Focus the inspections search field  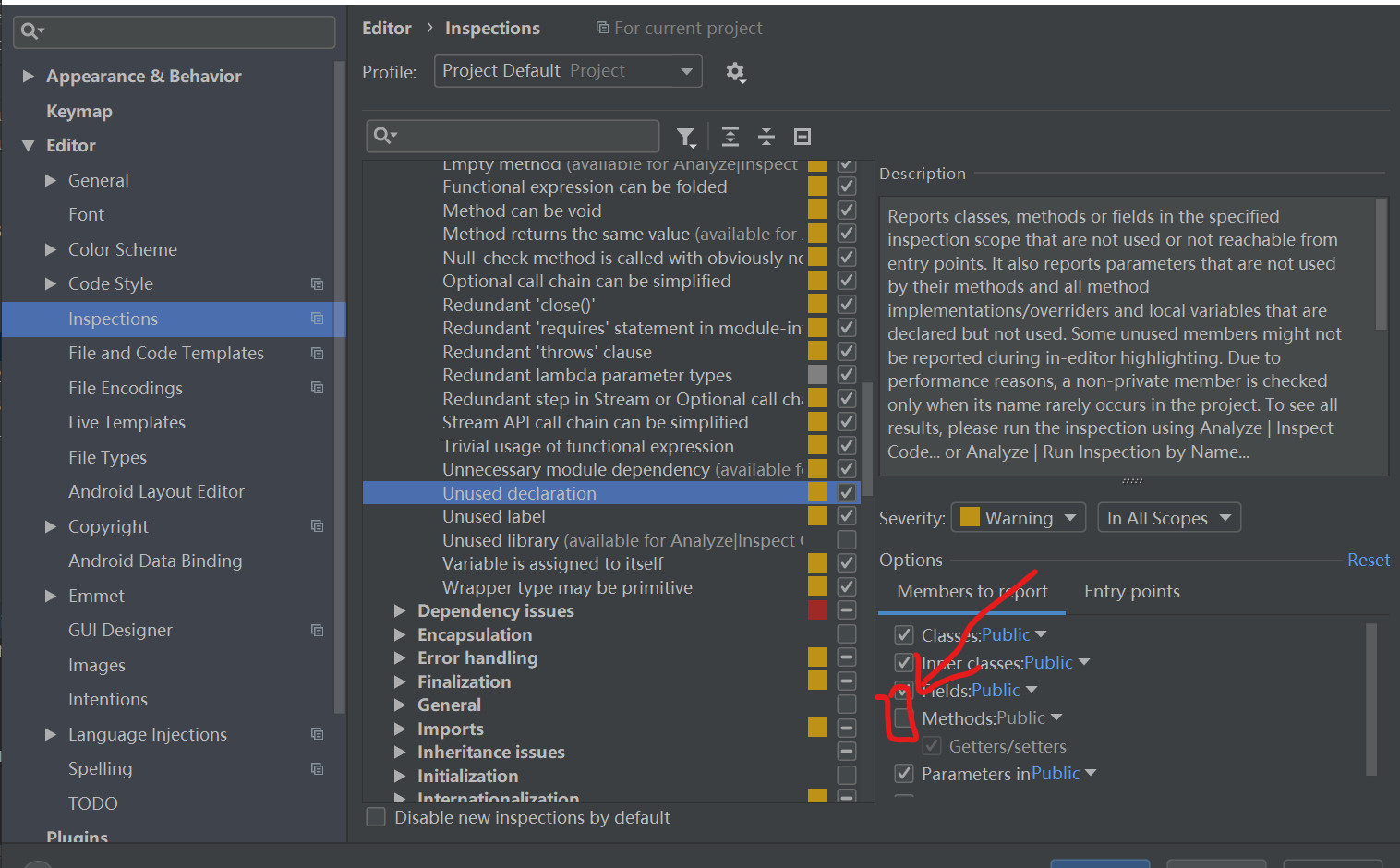513,136
